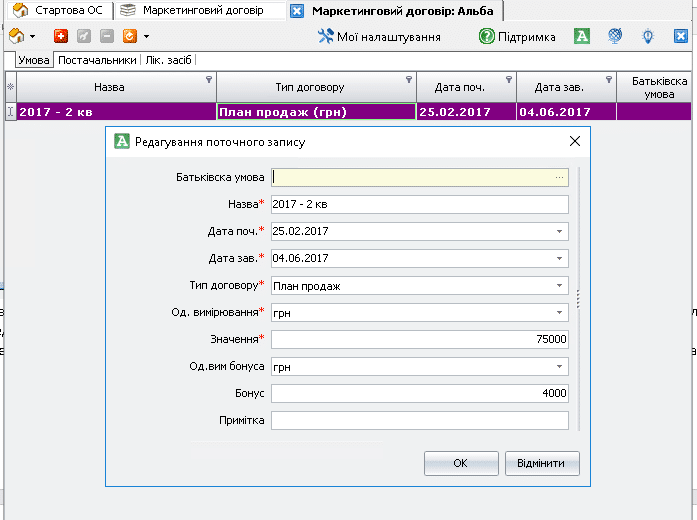Expand the Тип договору dropdown in the dialog
The height and width of the screenshot is (520, 697).
pyautogui.click(x=559, y=286)
